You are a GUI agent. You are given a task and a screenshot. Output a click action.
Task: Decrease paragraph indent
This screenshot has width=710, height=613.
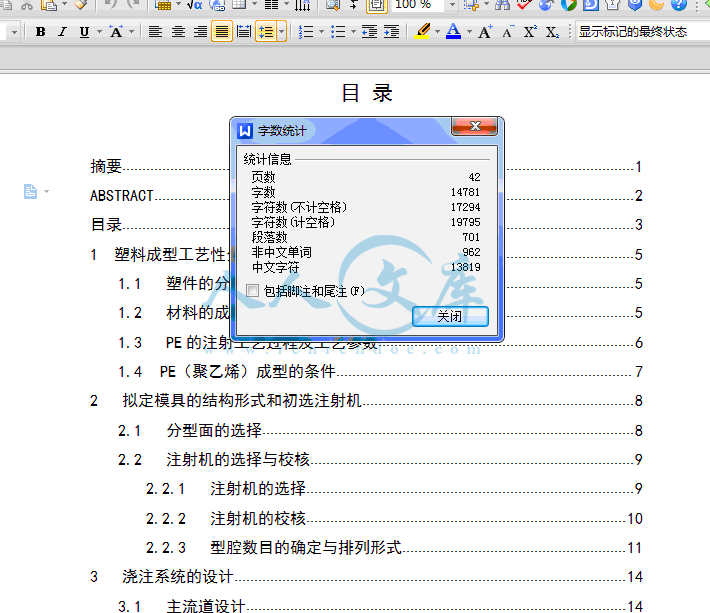pos(369,32)
